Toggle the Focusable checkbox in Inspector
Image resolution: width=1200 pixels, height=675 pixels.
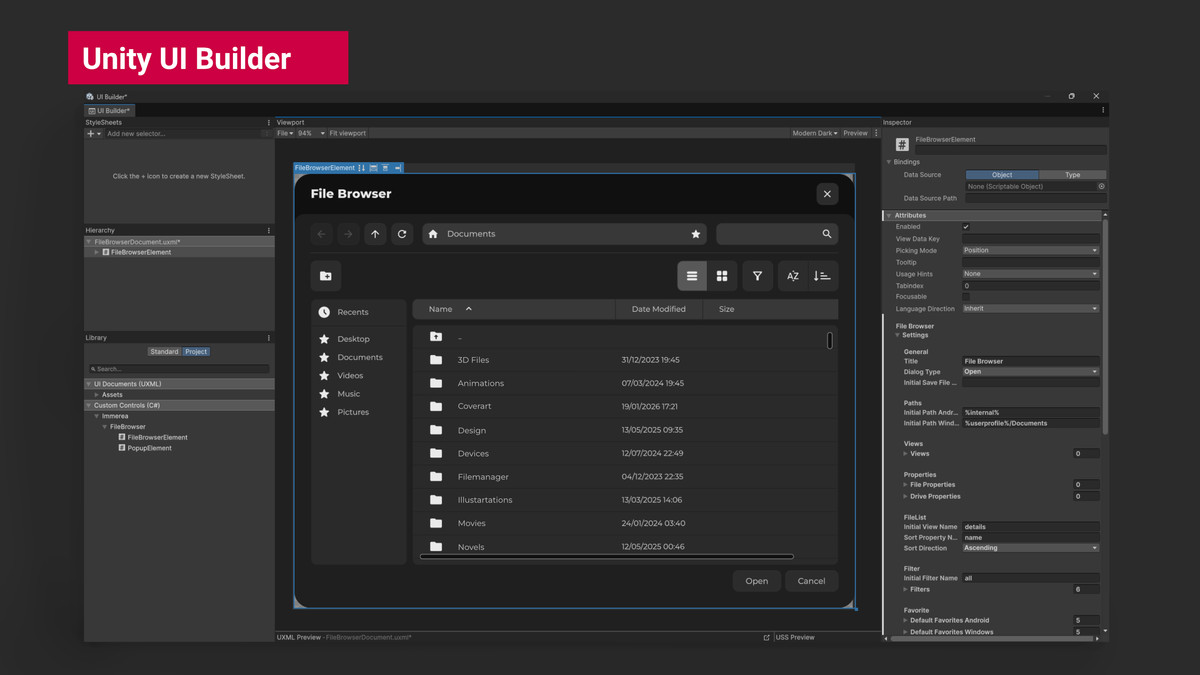966,297
